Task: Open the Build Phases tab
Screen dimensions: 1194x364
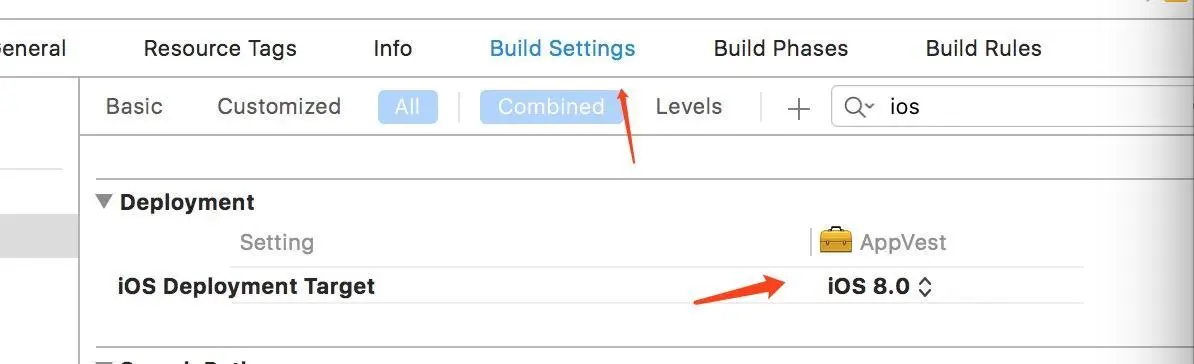Action: pos(781,49)
